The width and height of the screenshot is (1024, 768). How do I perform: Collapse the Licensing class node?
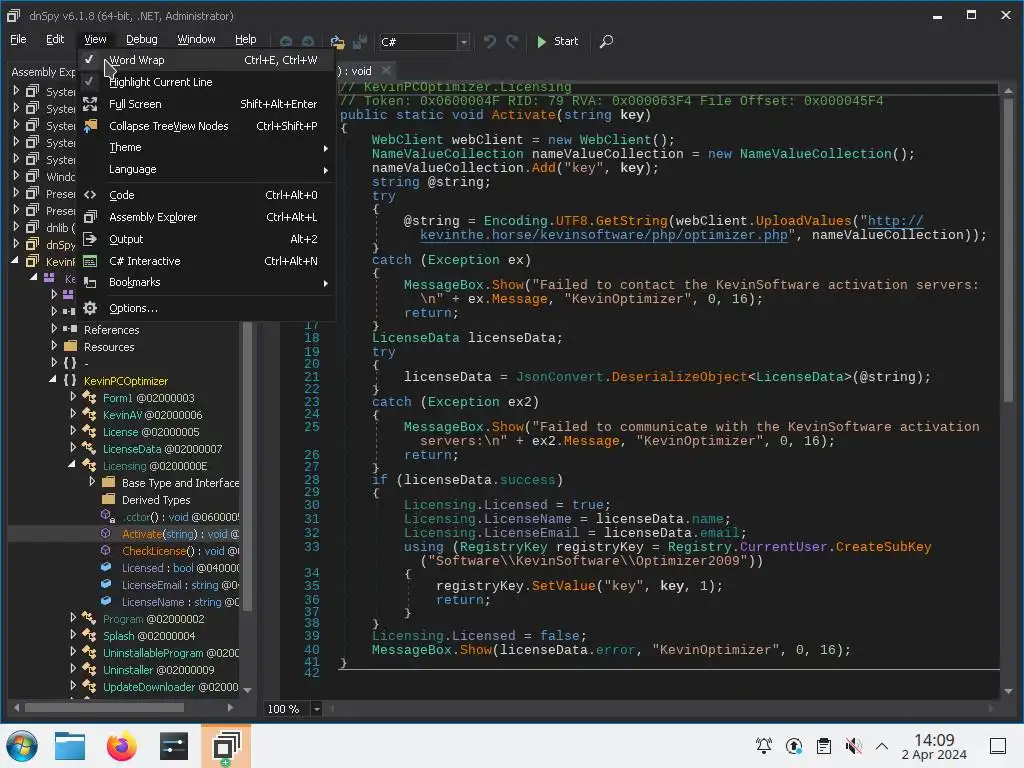click(72, 465)
